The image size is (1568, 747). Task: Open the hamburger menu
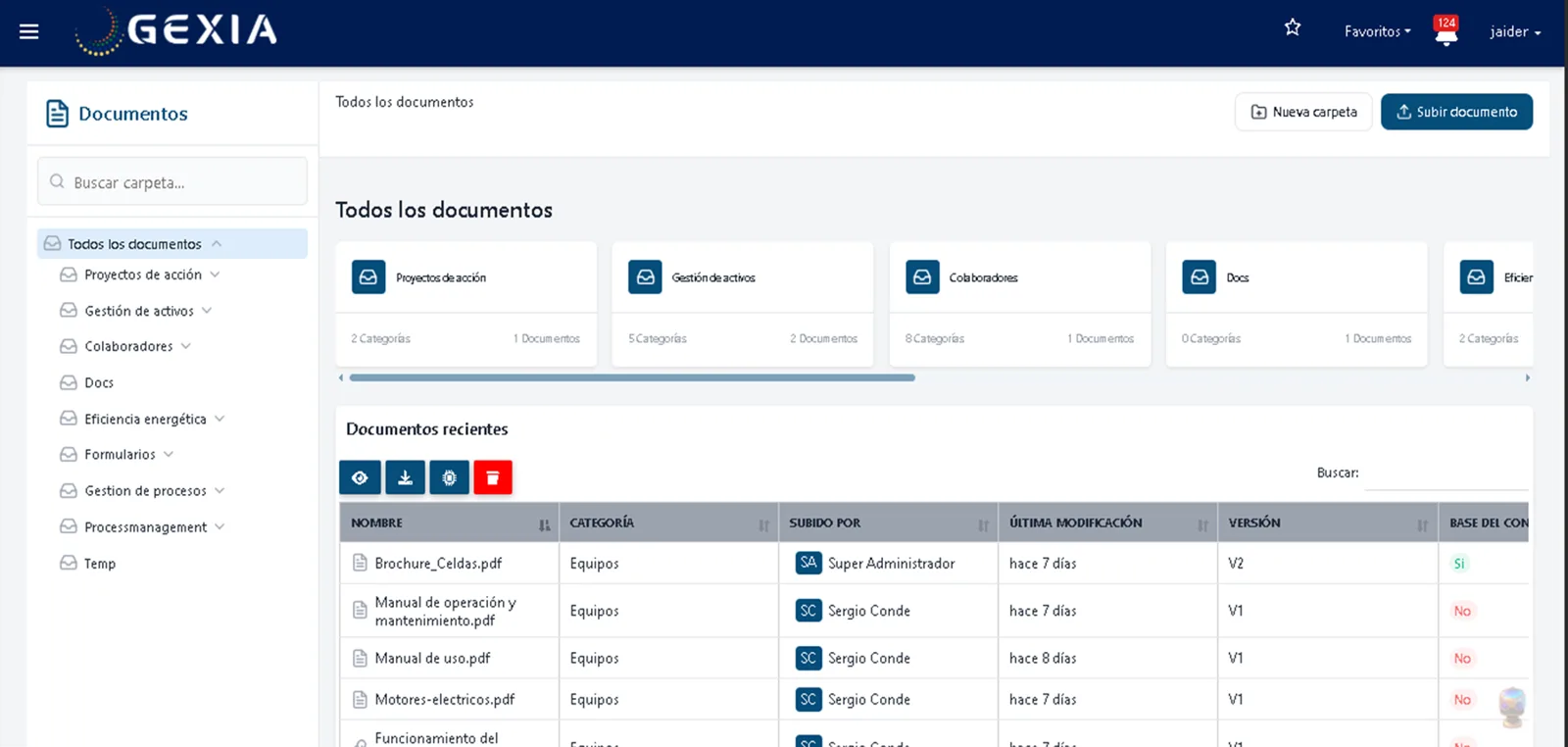(29, 31)
